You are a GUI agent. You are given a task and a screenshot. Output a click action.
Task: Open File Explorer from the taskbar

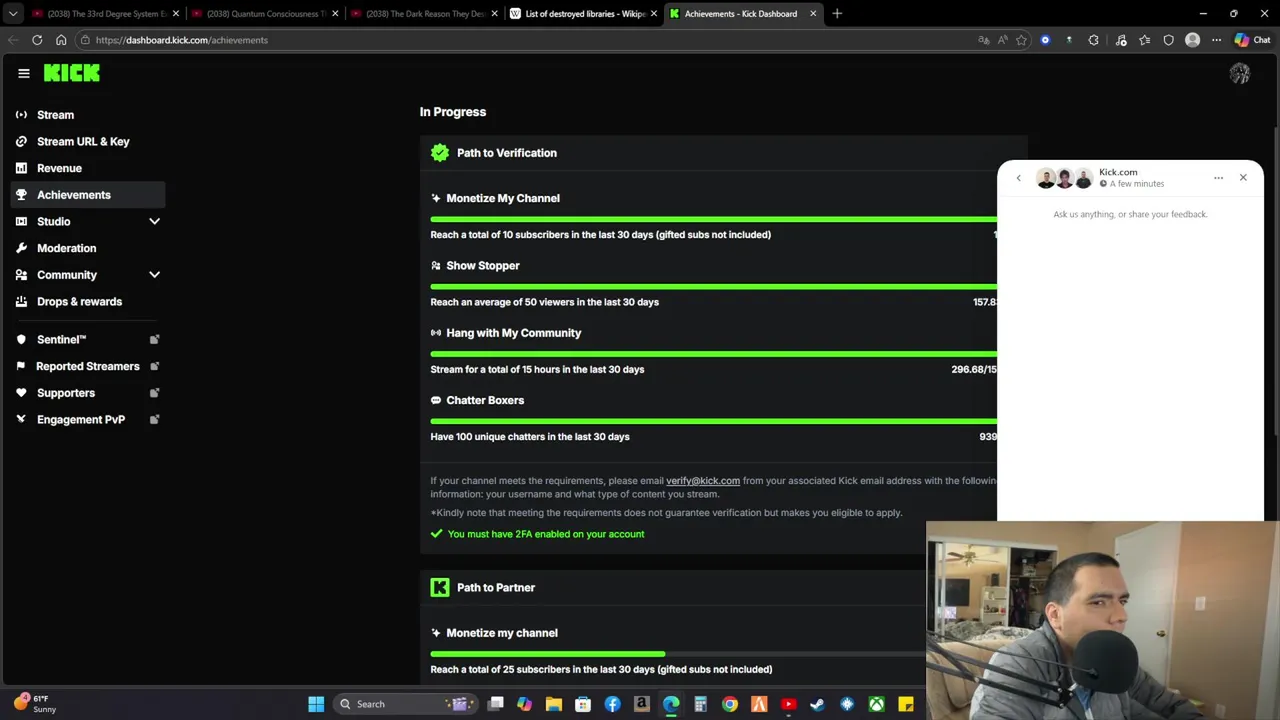[x=554, y=704]
